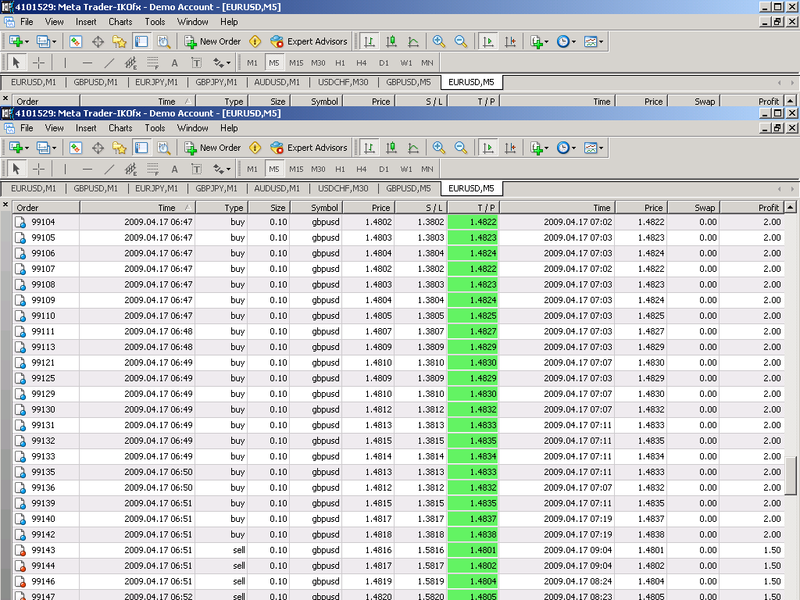Expand profiles dropdown arrow in lower window
Image resolution: width=800 pixels, height=600 pixels.
click(54, 148)
